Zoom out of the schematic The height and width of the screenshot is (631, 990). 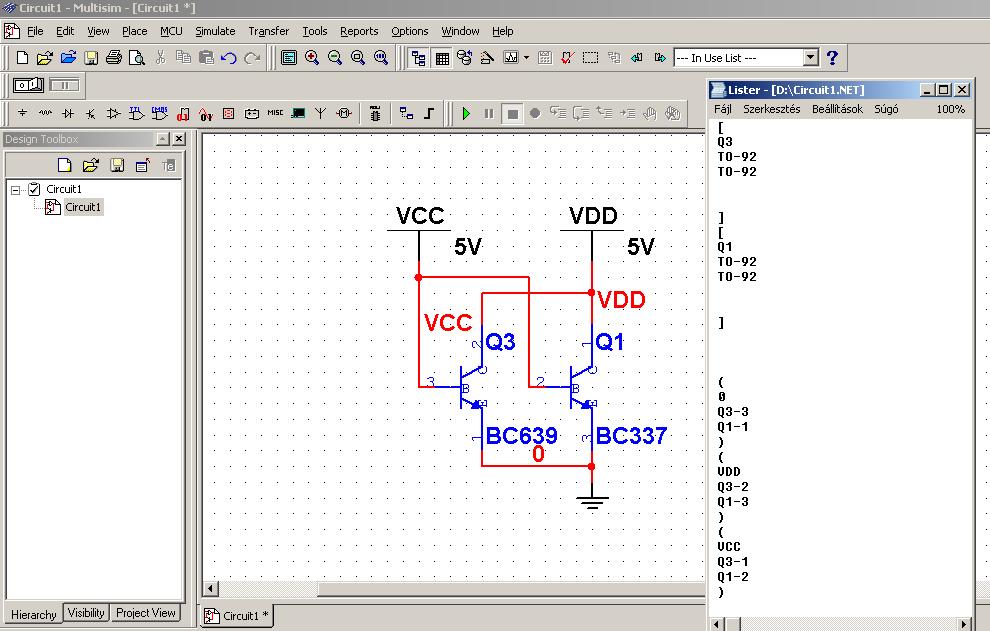click(335, 58)
